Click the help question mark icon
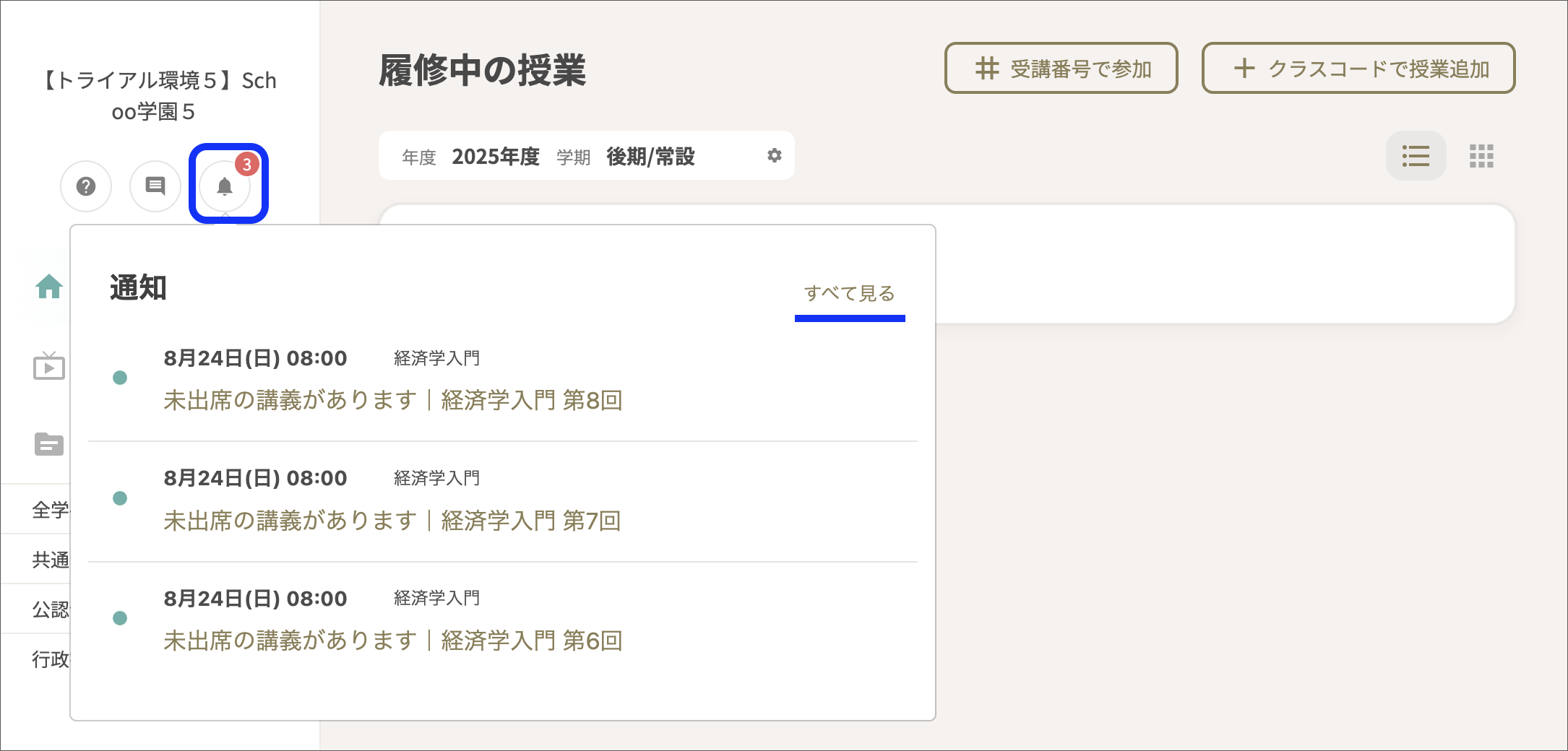This screenshot has width=1568, height=751. (86, 186)
